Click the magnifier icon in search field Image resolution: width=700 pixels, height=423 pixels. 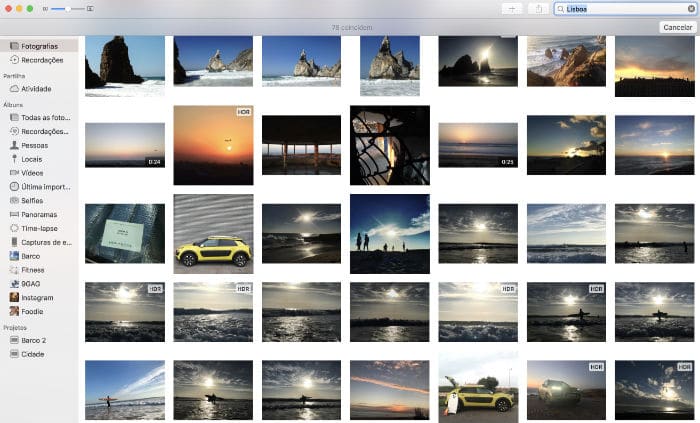(x=560, y=9)
